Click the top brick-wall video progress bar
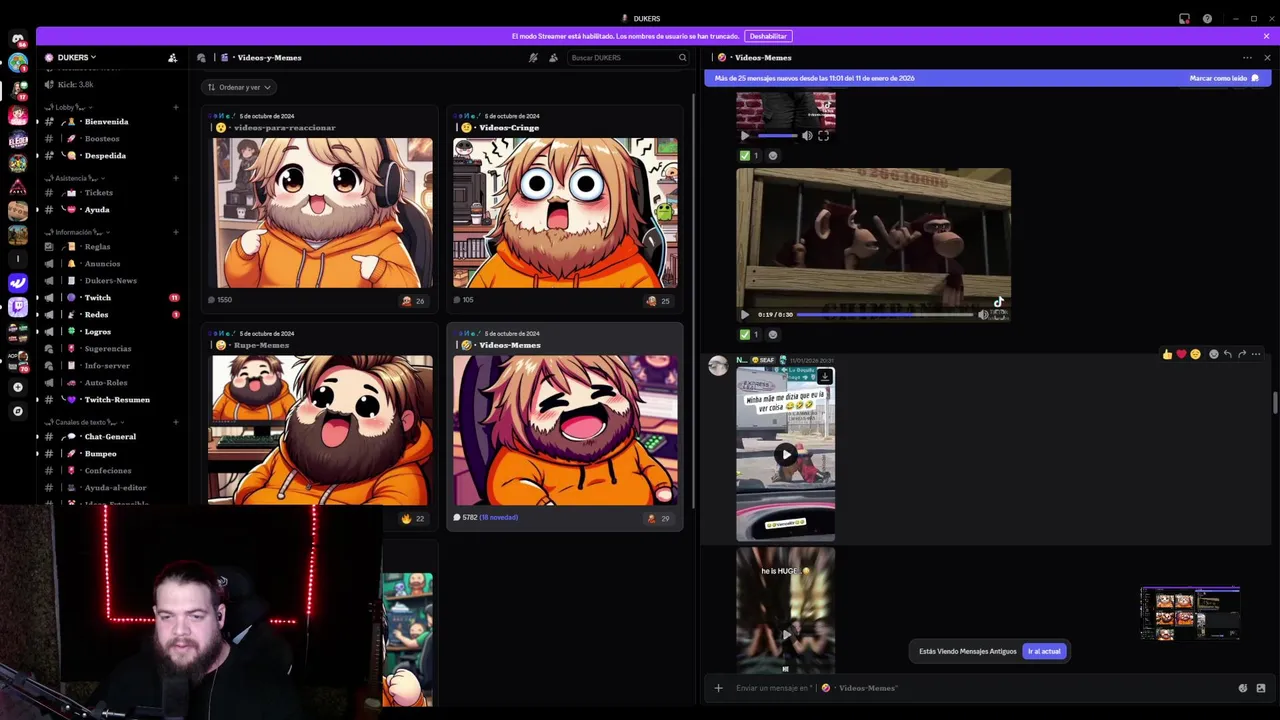 point(777,135)
